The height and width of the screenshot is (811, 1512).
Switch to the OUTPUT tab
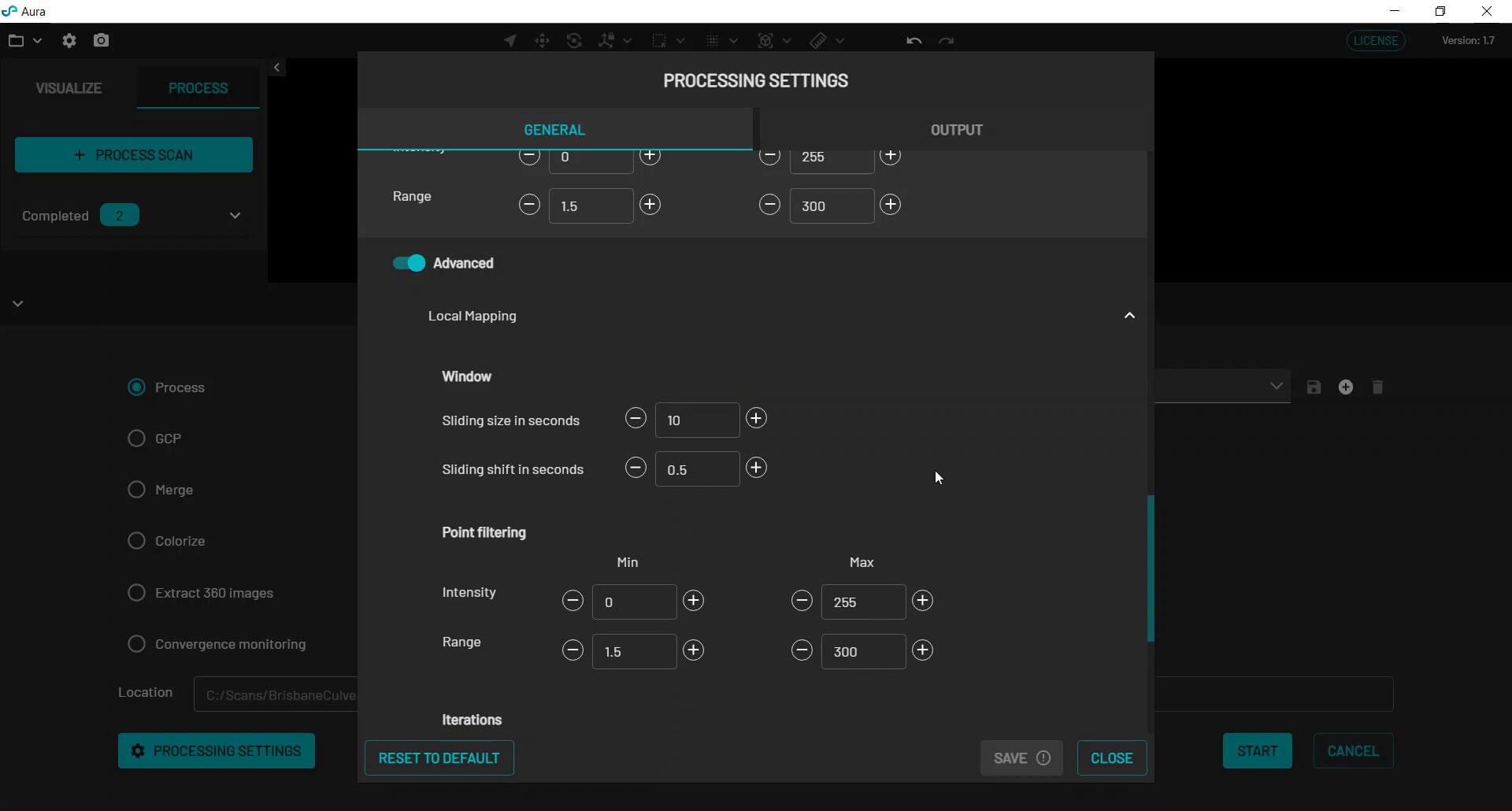pos(956,130)
